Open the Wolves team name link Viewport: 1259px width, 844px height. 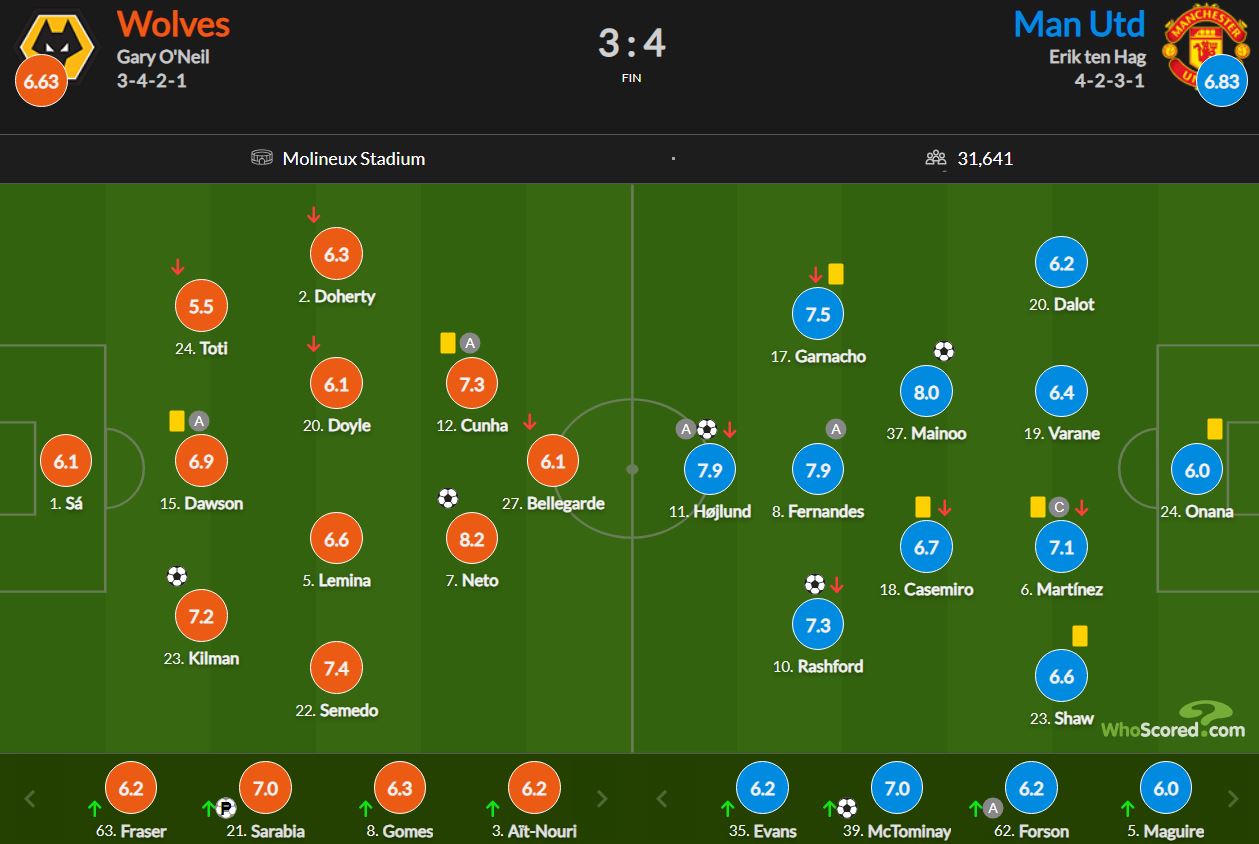[x=173, y=23]
